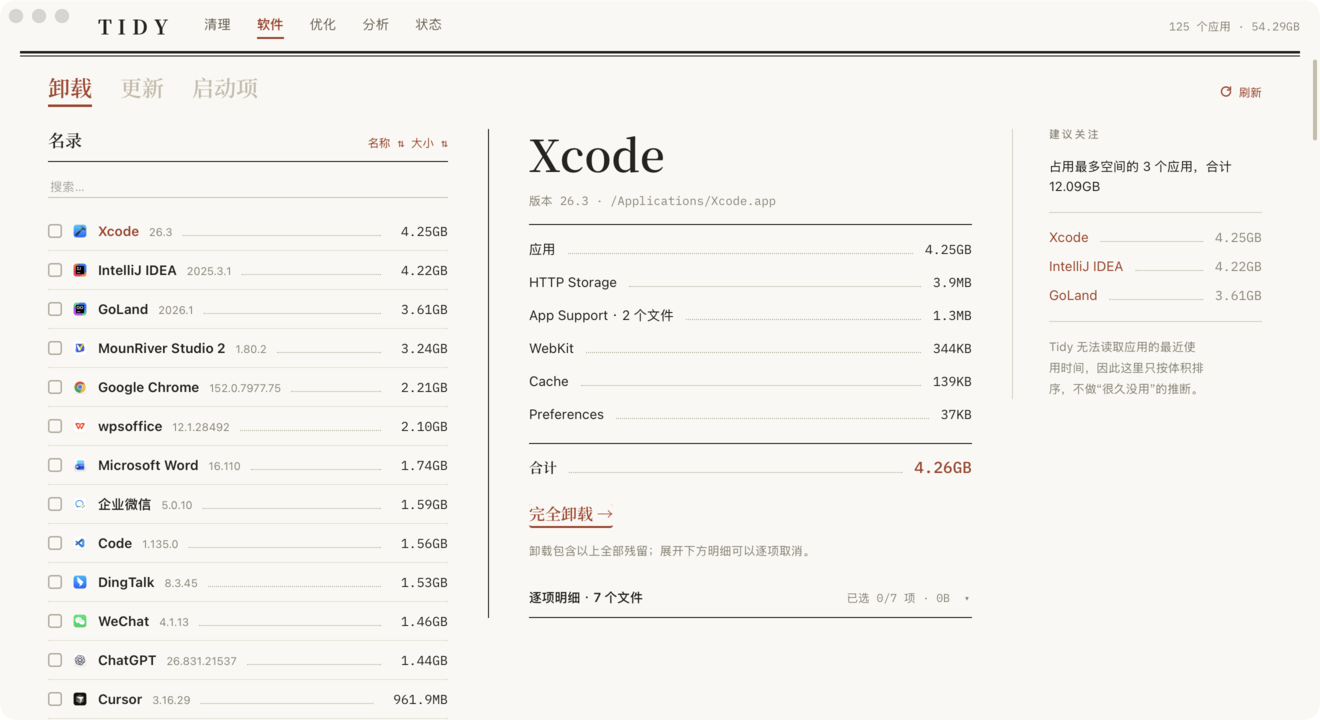Screen dimensions: 1320x720
Task: Click the refresh icon next to 刷新
Action: (1226, 92)
